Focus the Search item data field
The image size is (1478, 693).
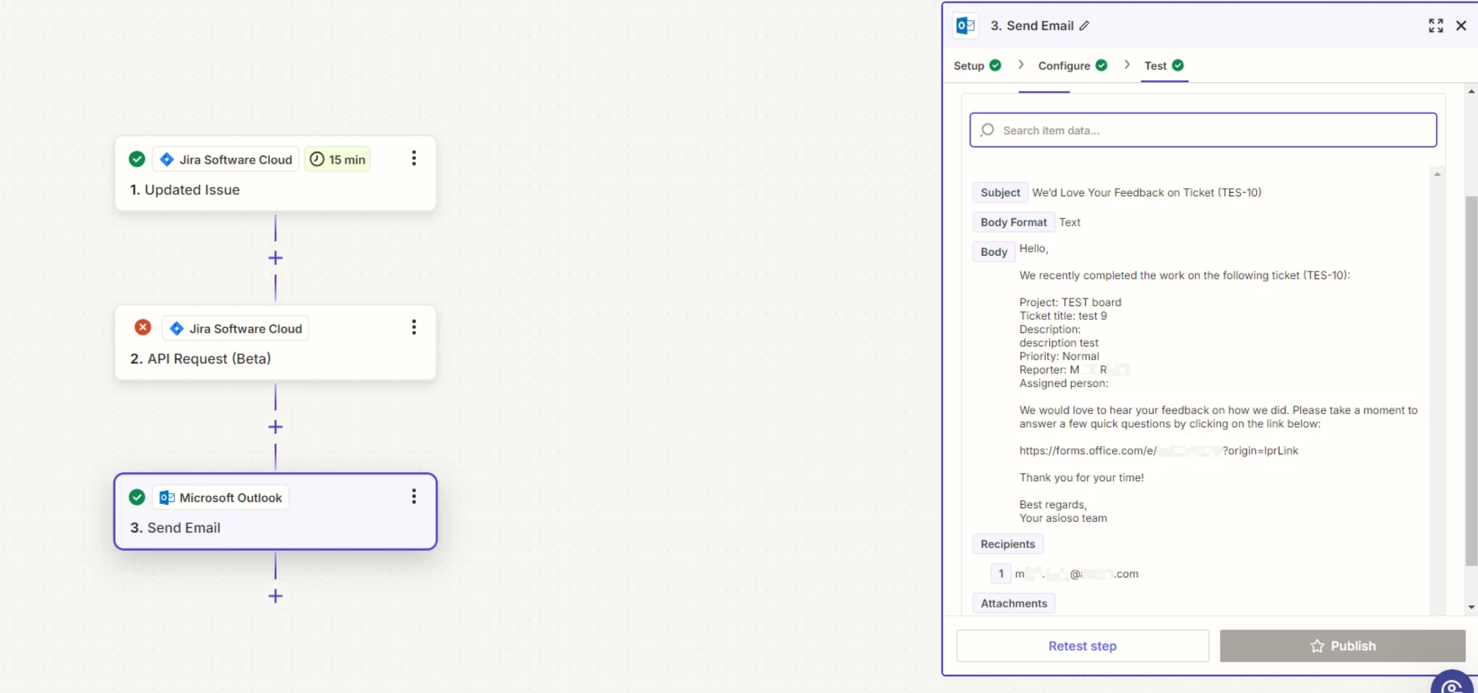(1203, 130)
